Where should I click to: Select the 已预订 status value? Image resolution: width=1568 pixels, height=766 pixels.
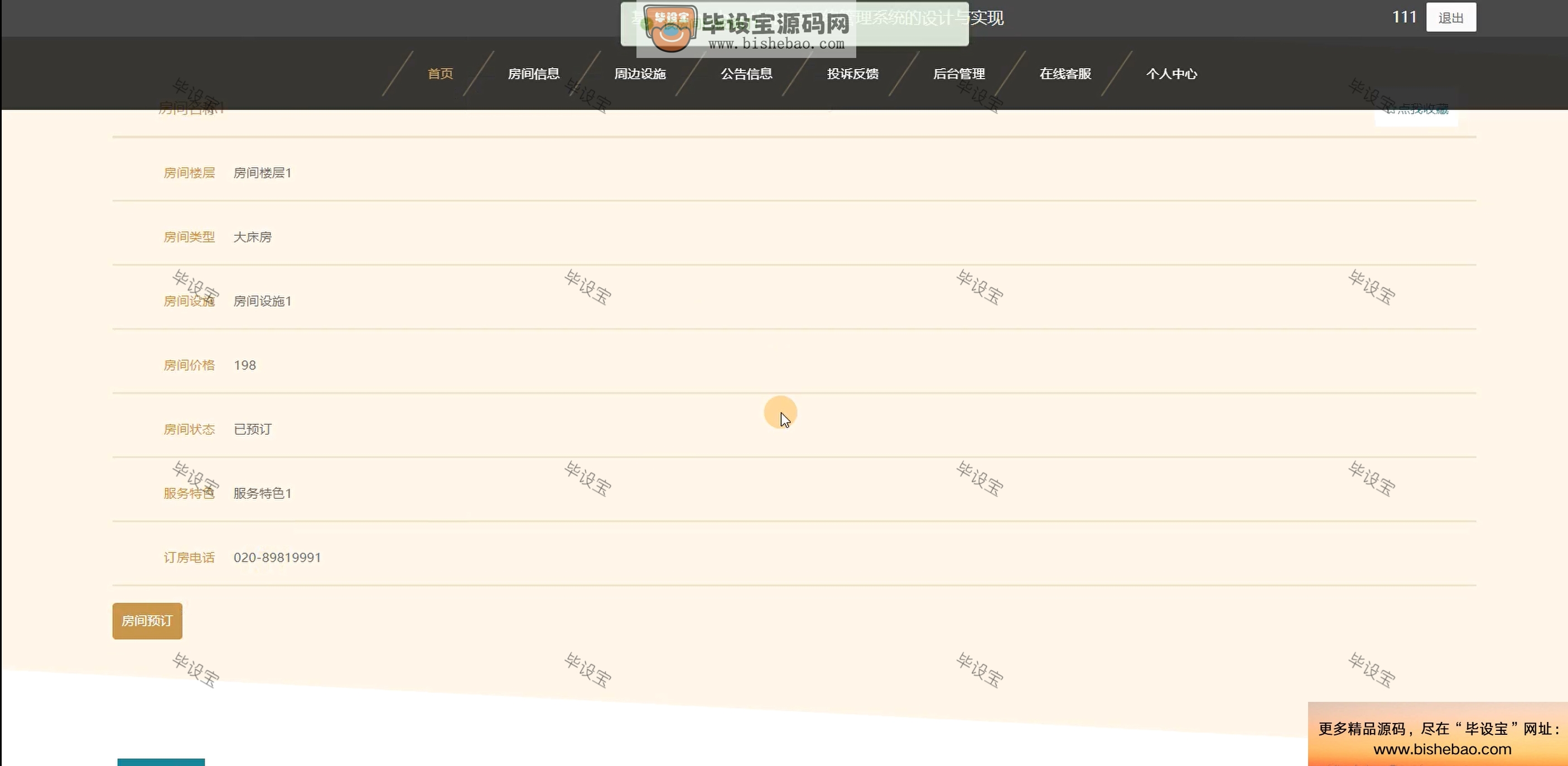[253, 429]
